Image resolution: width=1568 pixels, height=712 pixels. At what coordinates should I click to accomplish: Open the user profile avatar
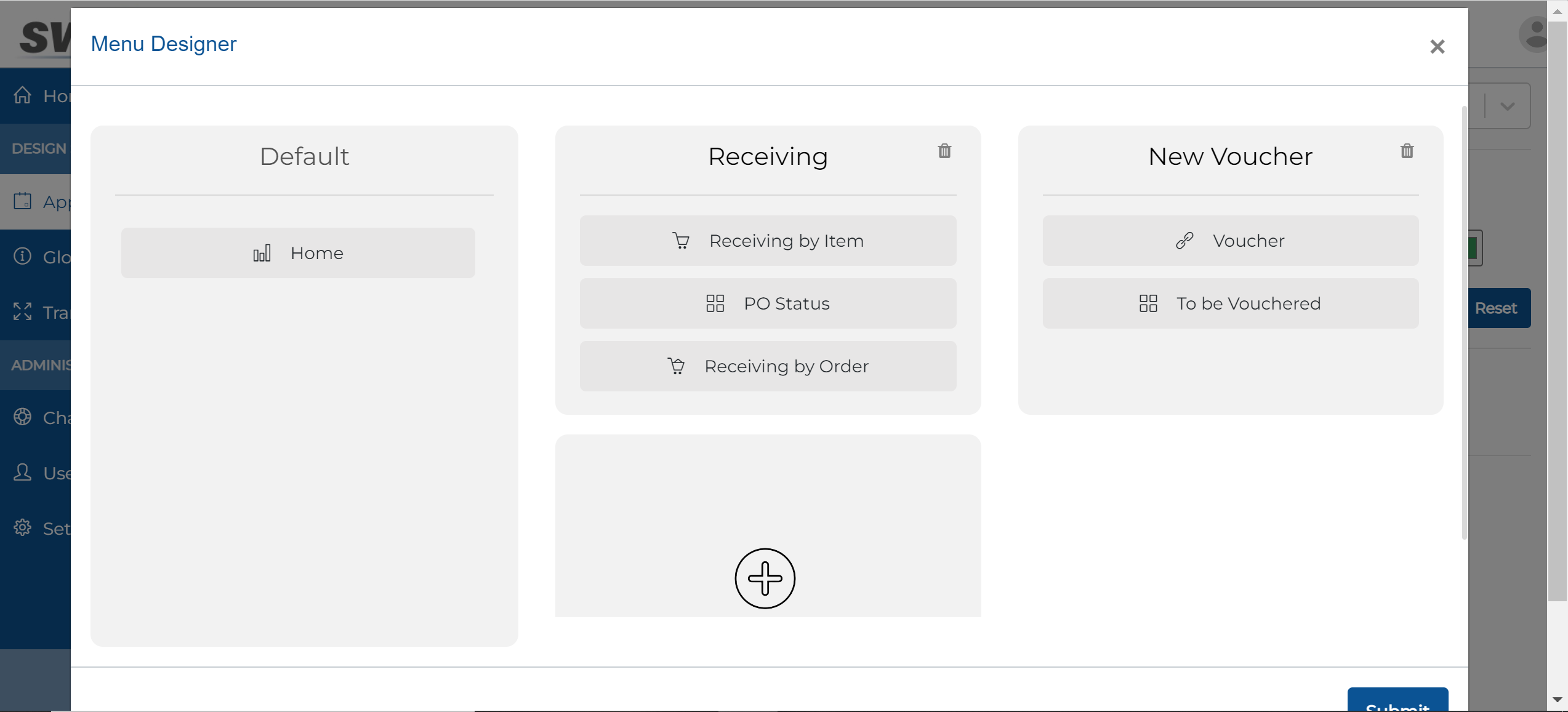tap(1535, 34)
